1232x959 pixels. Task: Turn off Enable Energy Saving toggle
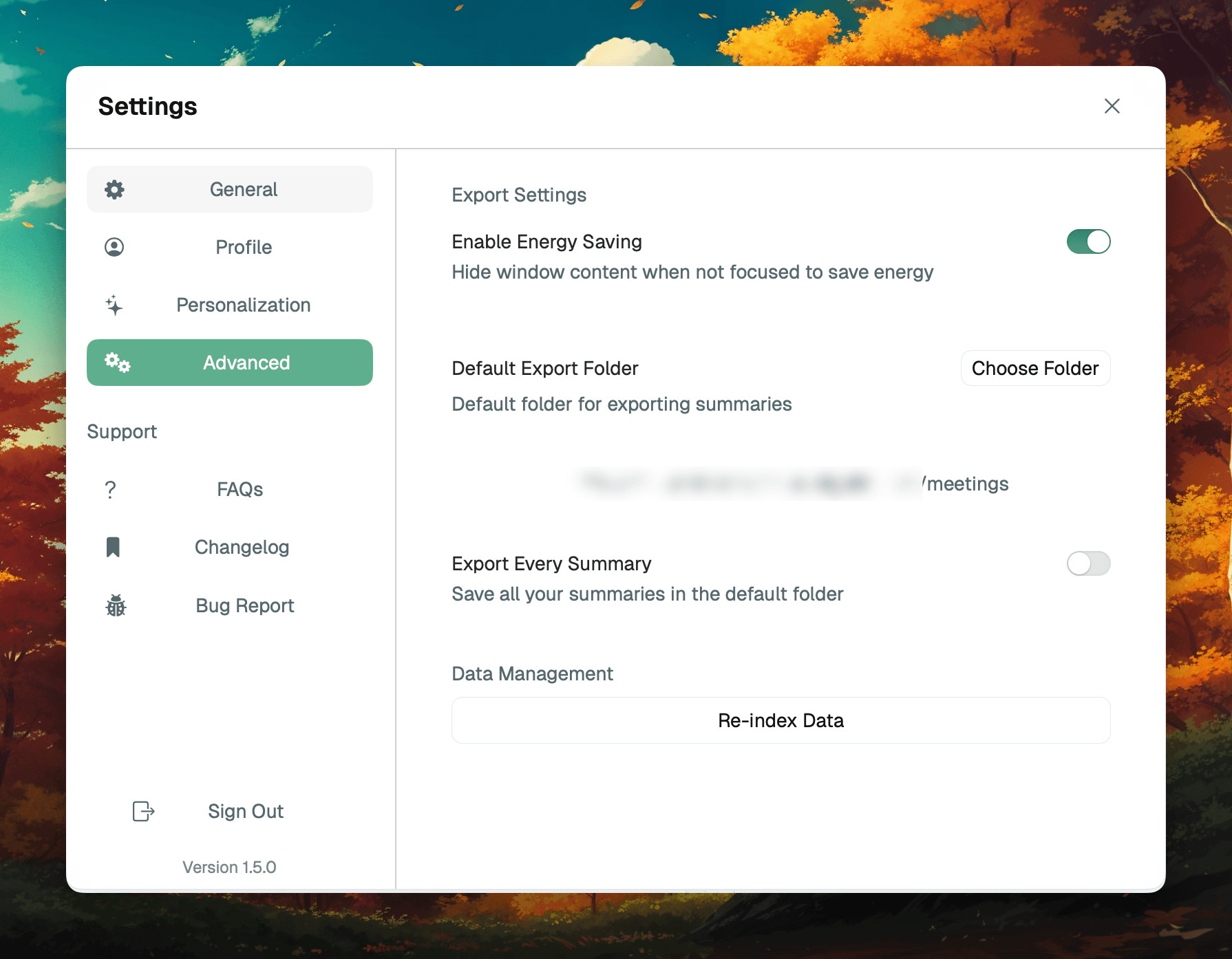[x=1088, y=241]
